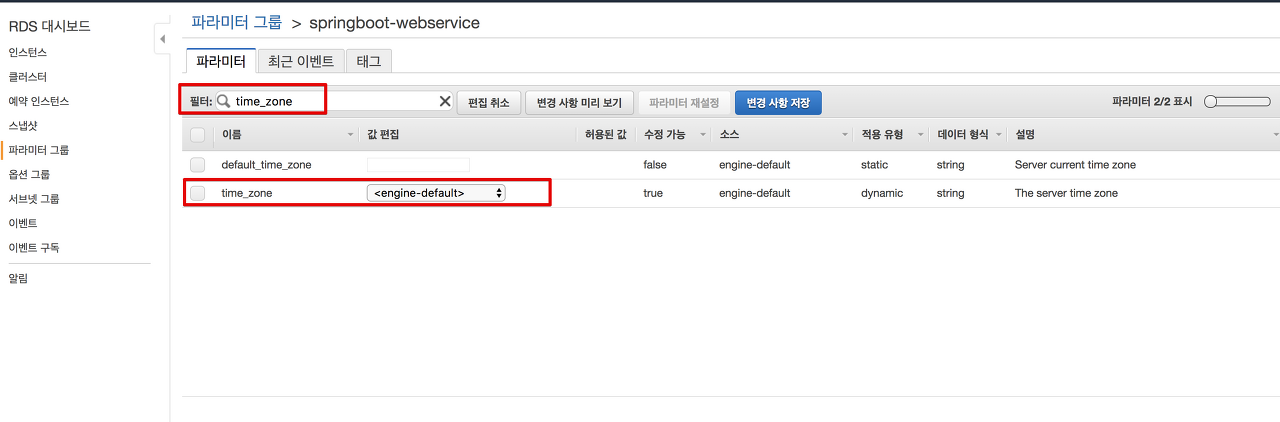This screenshot has height=422, width=1280.
Task: Go to 파라미터 그룹 in sidebar
Action: coord(39,150)
